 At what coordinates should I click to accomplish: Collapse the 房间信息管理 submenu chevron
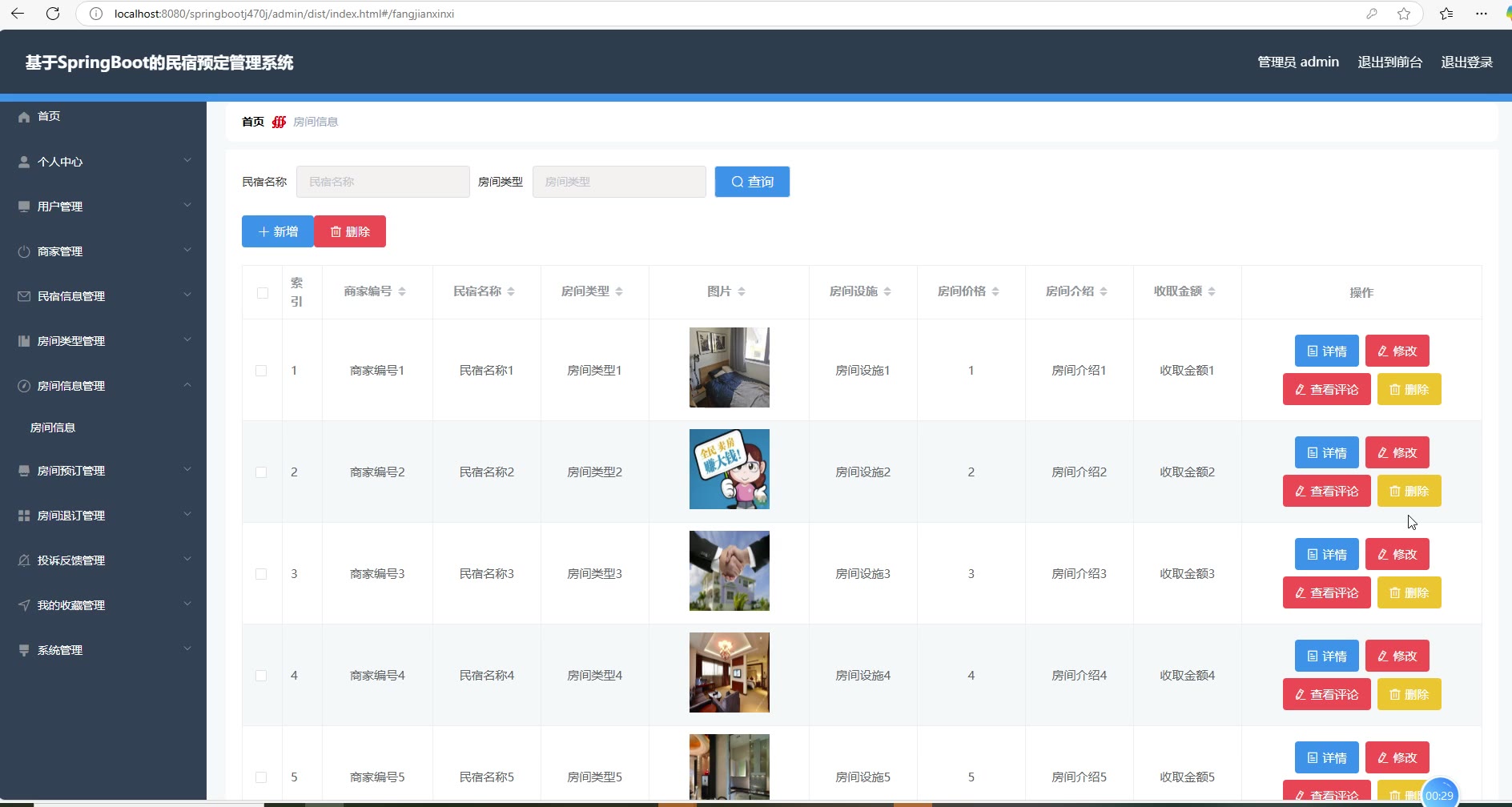[x=187, y=384]
